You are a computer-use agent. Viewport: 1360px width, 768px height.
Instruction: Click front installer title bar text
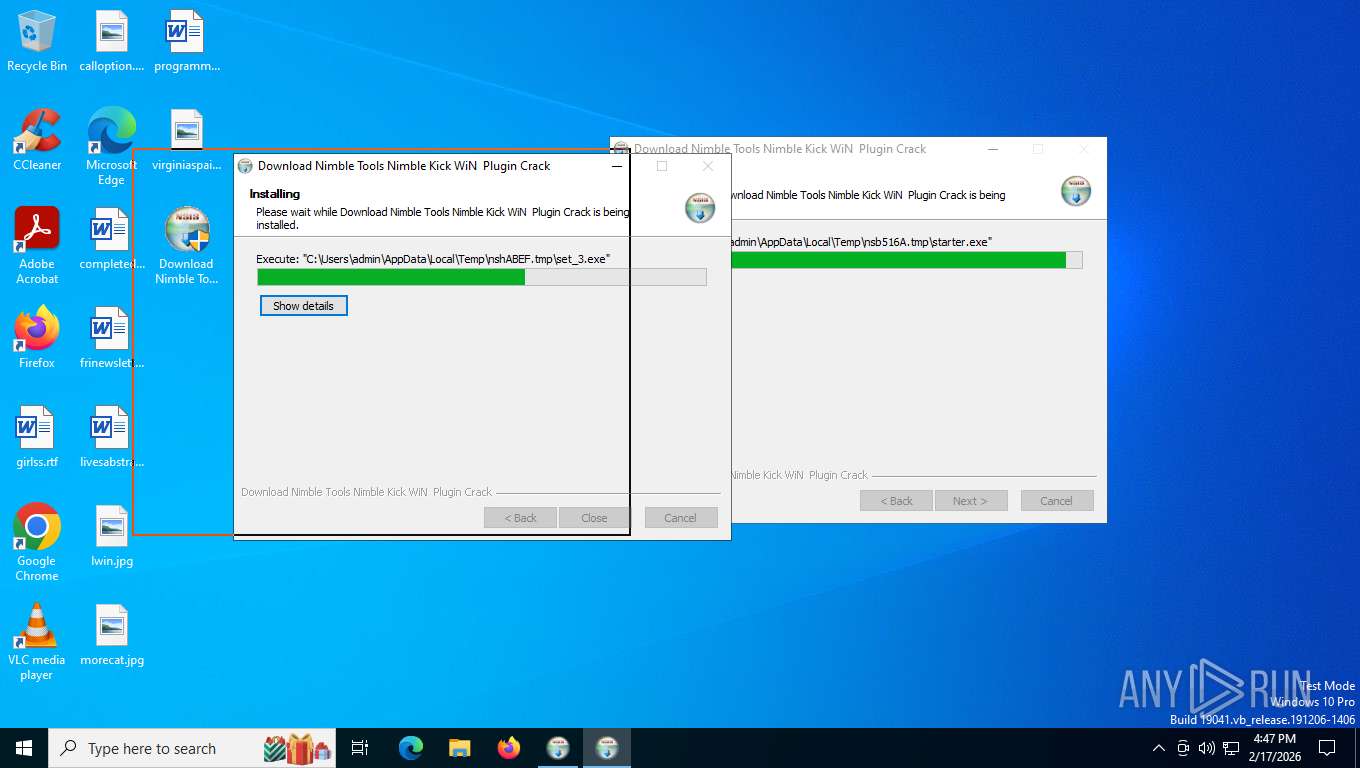coord(404,166)
